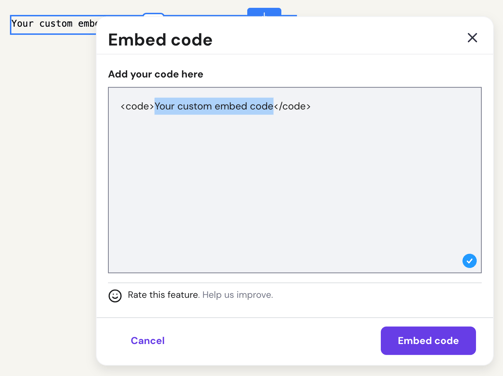Viewport: 503px width, 376px height.
Task: Click the Embed code dialog title
Action: (160, 40)
